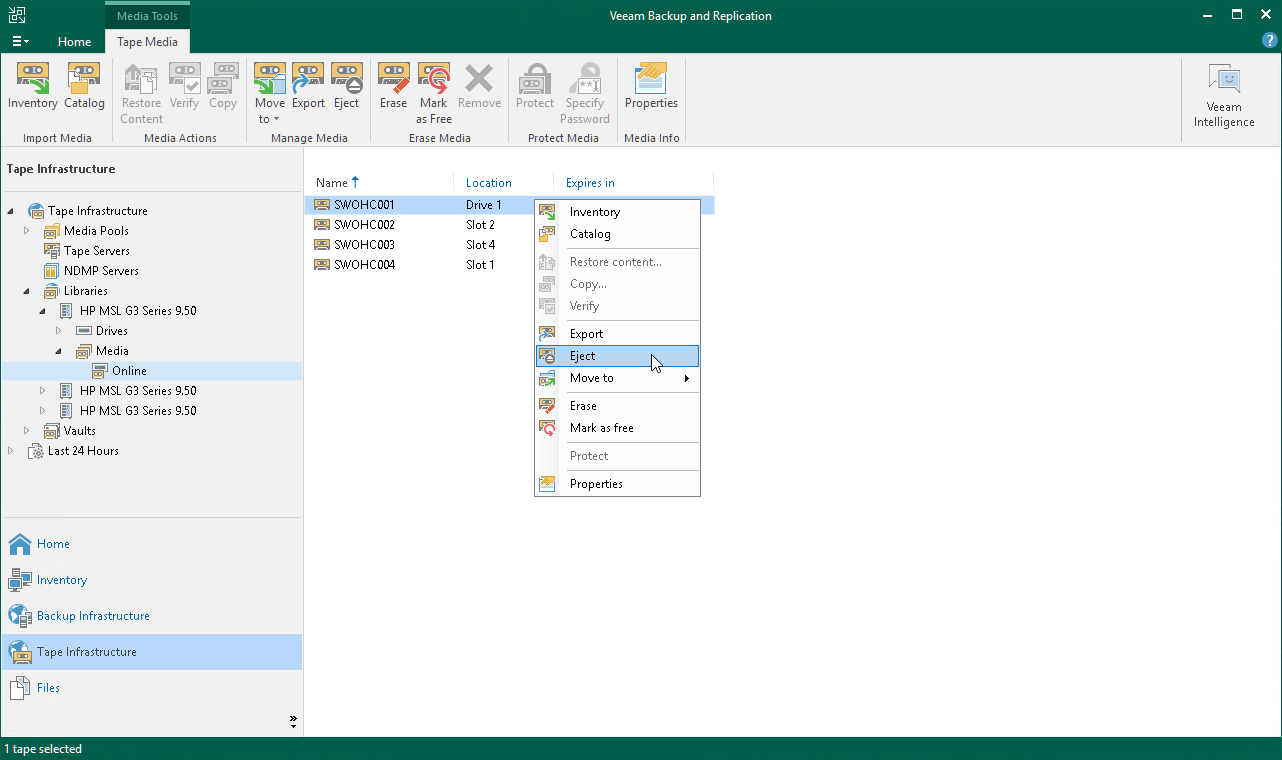This screenshot has width=1282, height=760.
Task: Click the Catalog ribbon icon
Action: (x=84, y=78)
